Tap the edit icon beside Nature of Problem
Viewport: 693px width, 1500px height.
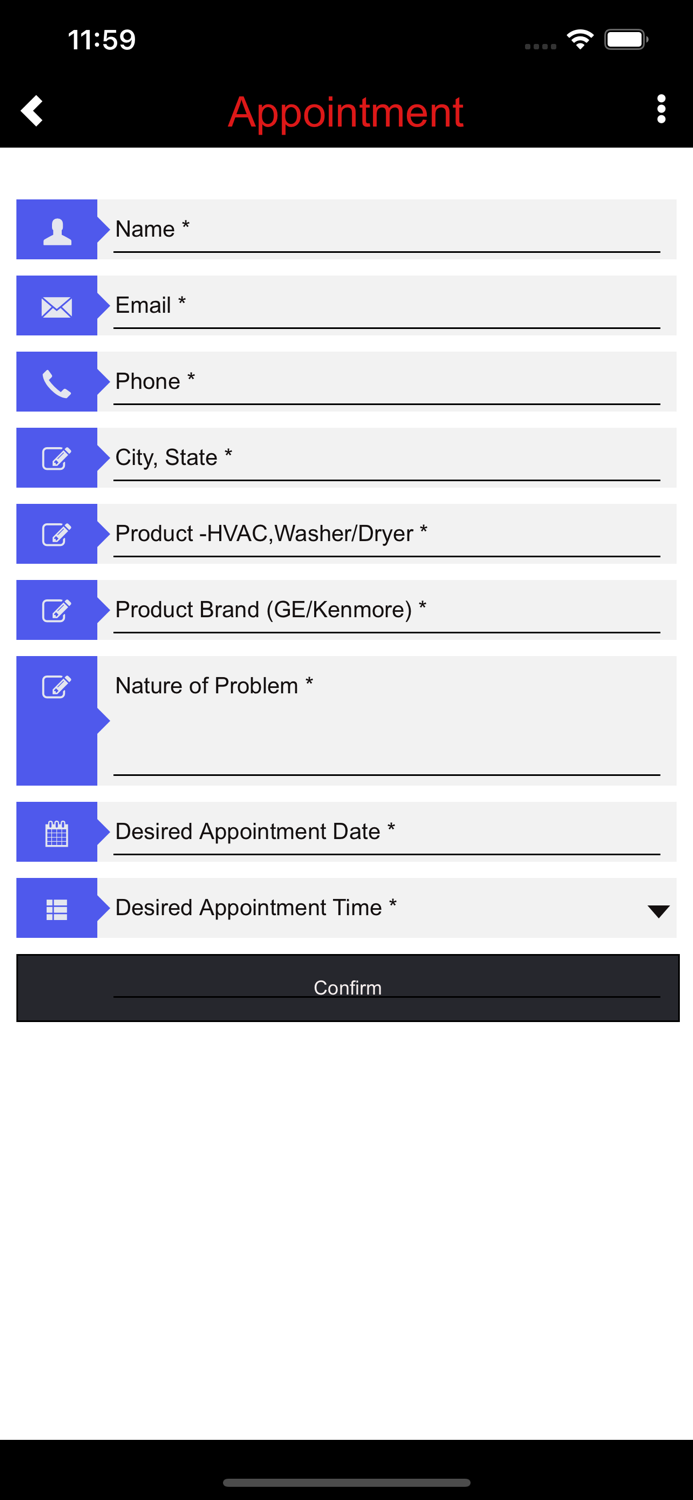(57, 687)
